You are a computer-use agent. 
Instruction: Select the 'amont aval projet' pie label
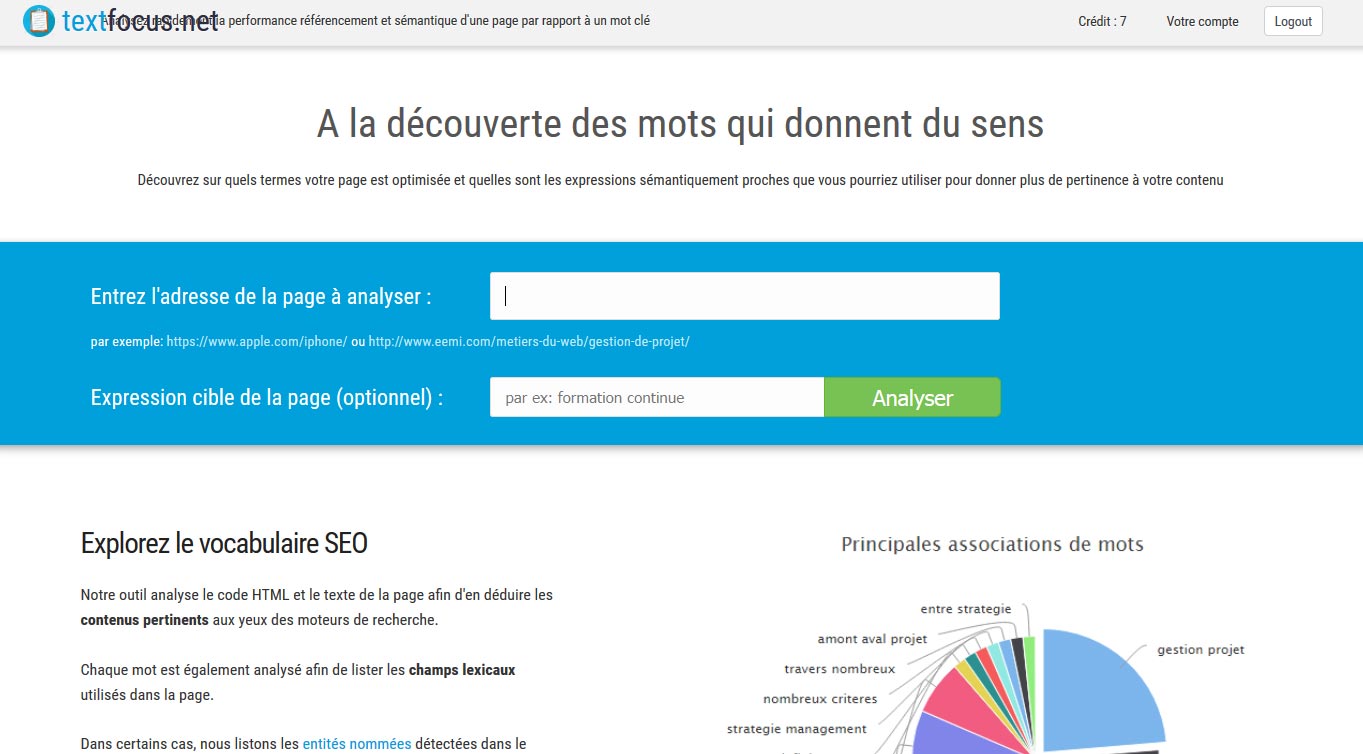tap(872, 639)
